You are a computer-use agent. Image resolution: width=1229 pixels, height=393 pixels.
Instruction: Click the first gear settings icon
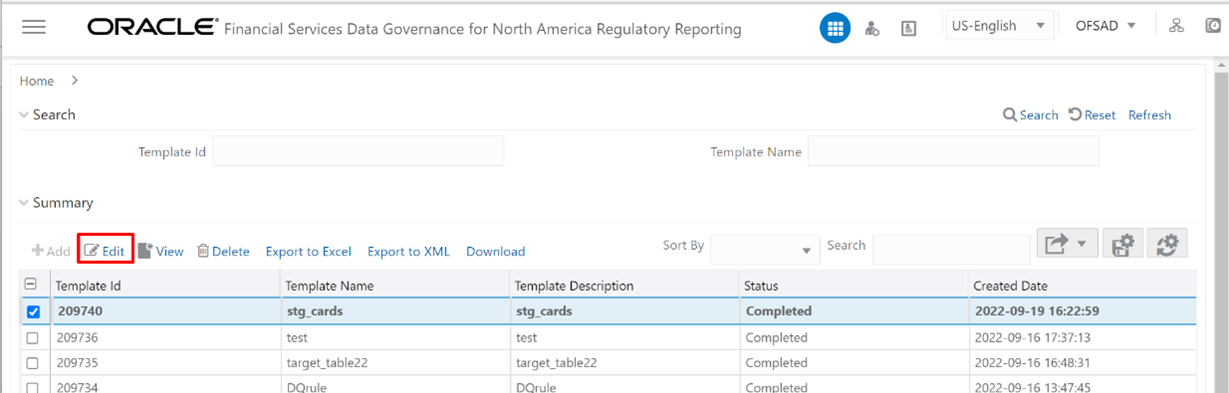[x=1124, y=243]
